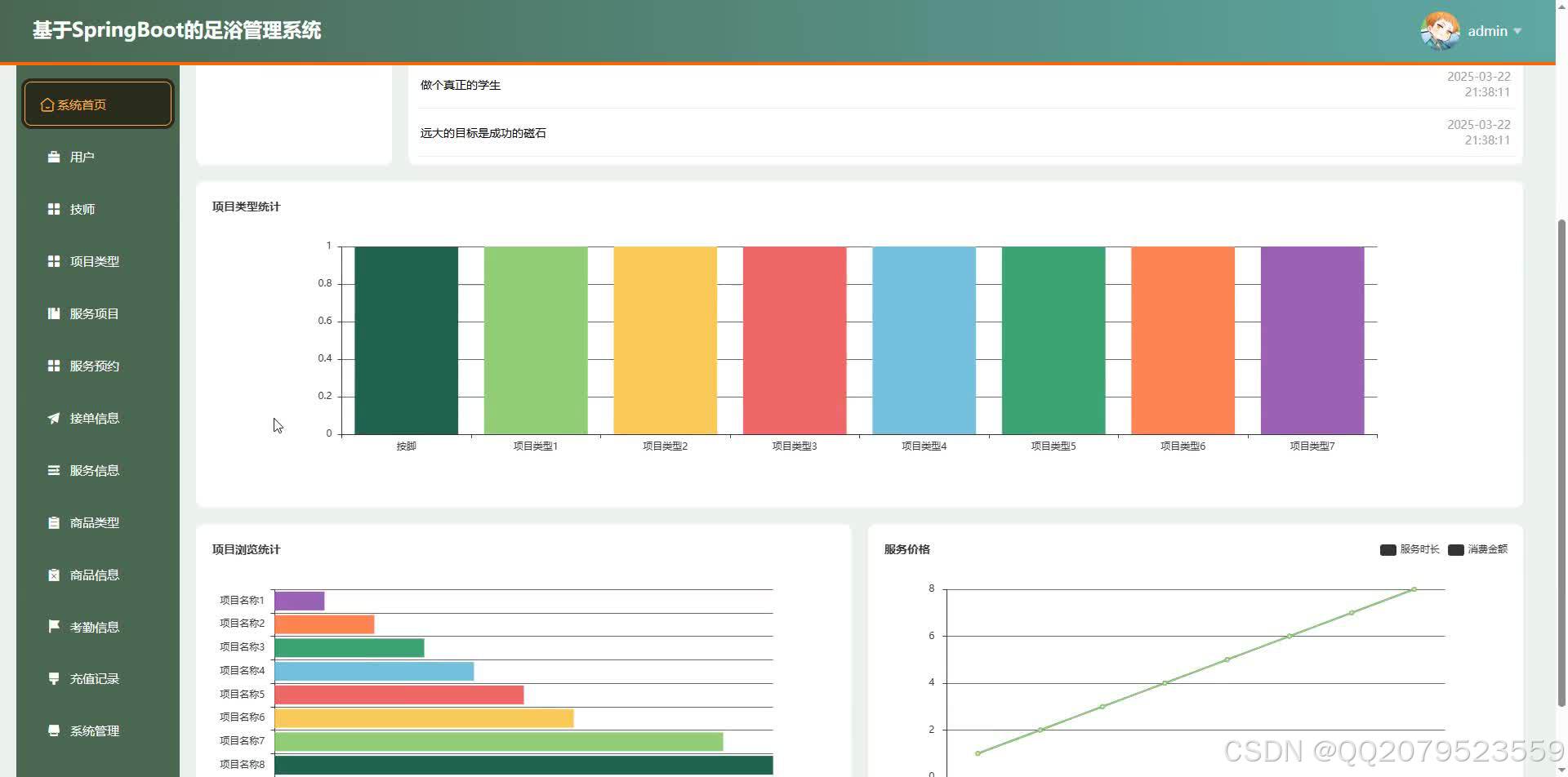Viewport: 1568px width, 777px height.
Task: Click the grid icon beside 服务预约
Action: (x=54, y=366)
